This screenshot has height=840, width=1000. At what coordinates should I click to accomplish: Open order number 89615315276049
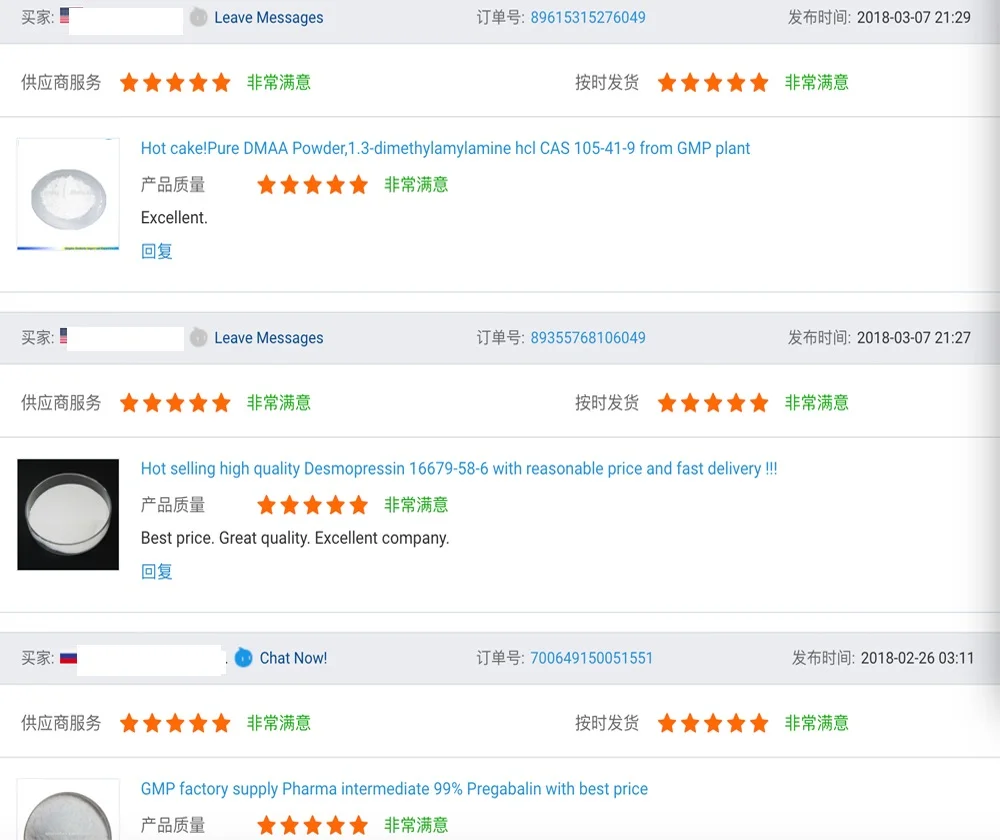588,17
